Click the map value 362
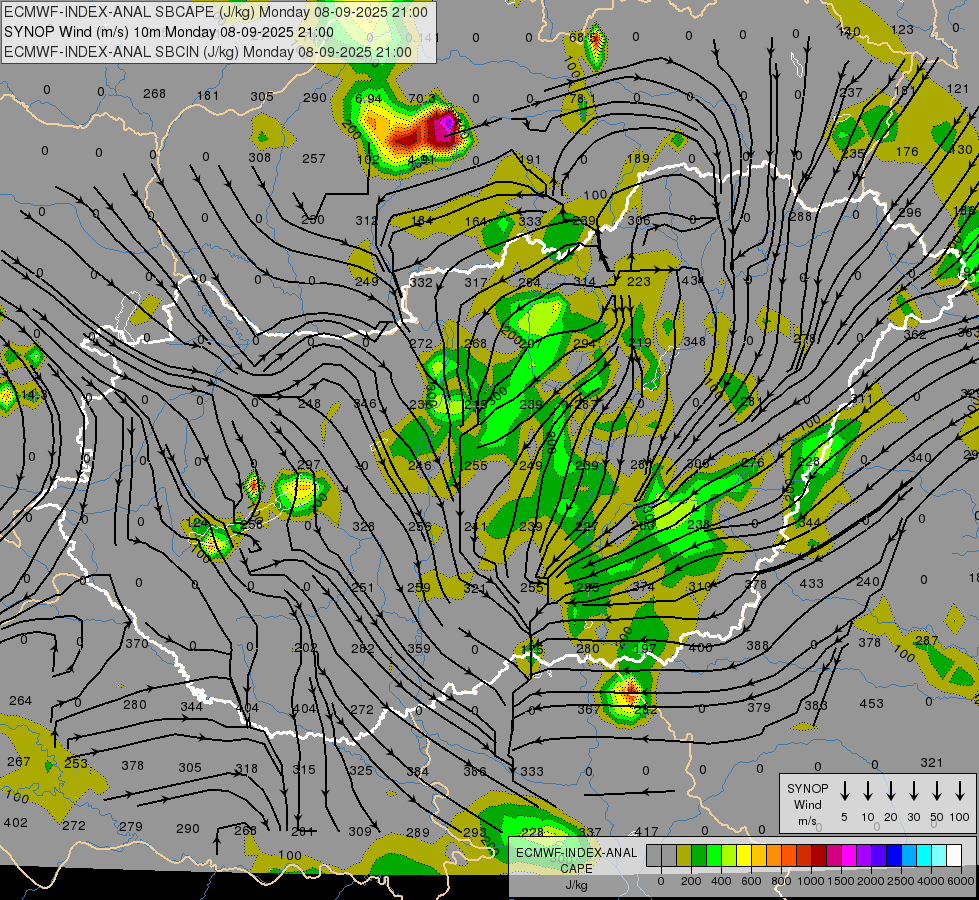979x900 pixels. pyautogui.click(x=915, y=334)
